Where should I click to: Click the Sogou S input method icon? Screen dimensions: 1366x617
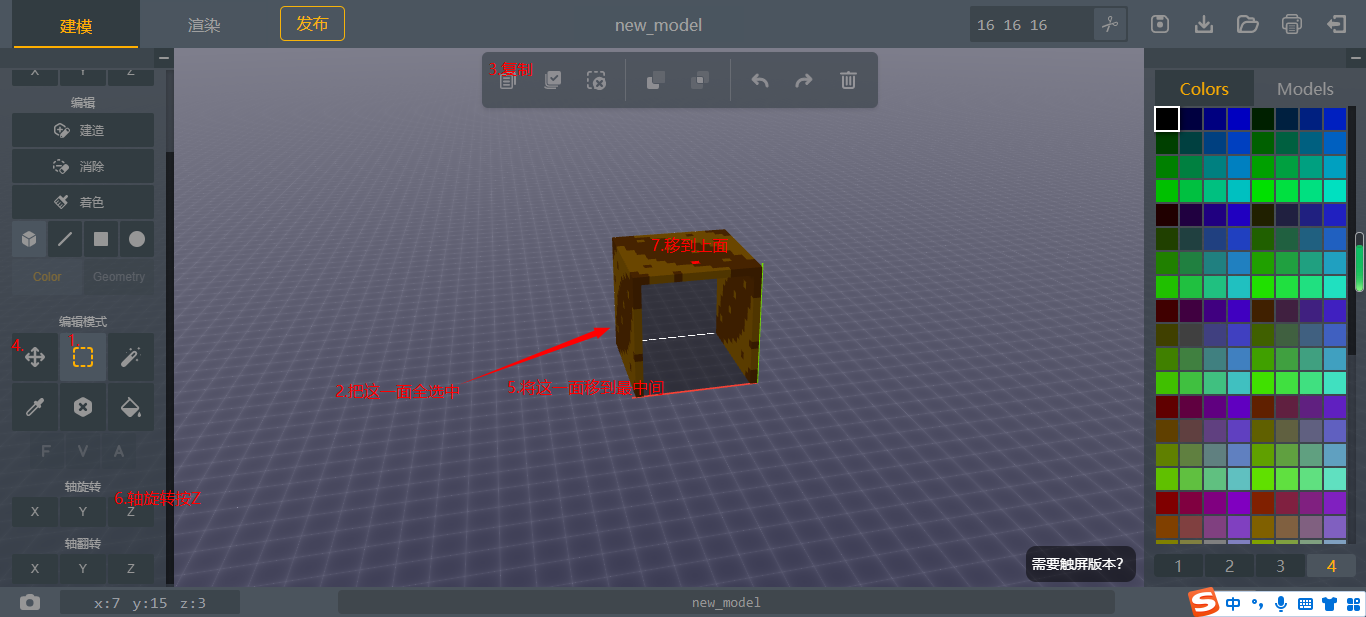[x=1205, y=603]
